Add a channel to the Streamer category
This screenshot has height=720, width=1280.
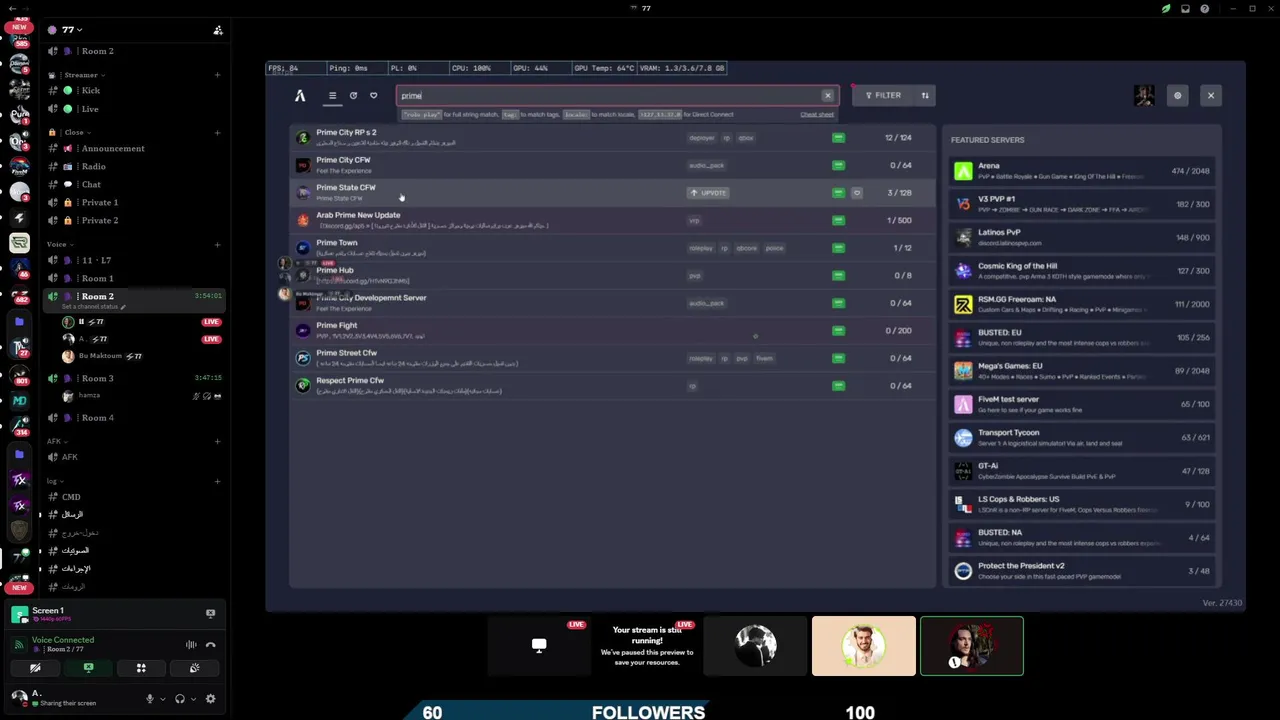(217, 75)
